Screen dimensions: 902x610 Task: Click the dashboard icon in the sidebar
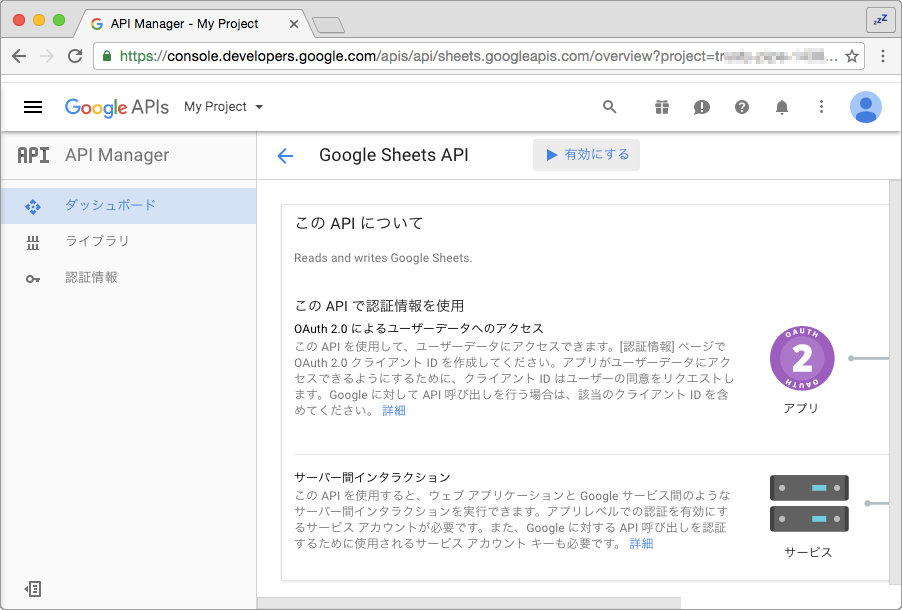tap(33, 206)
